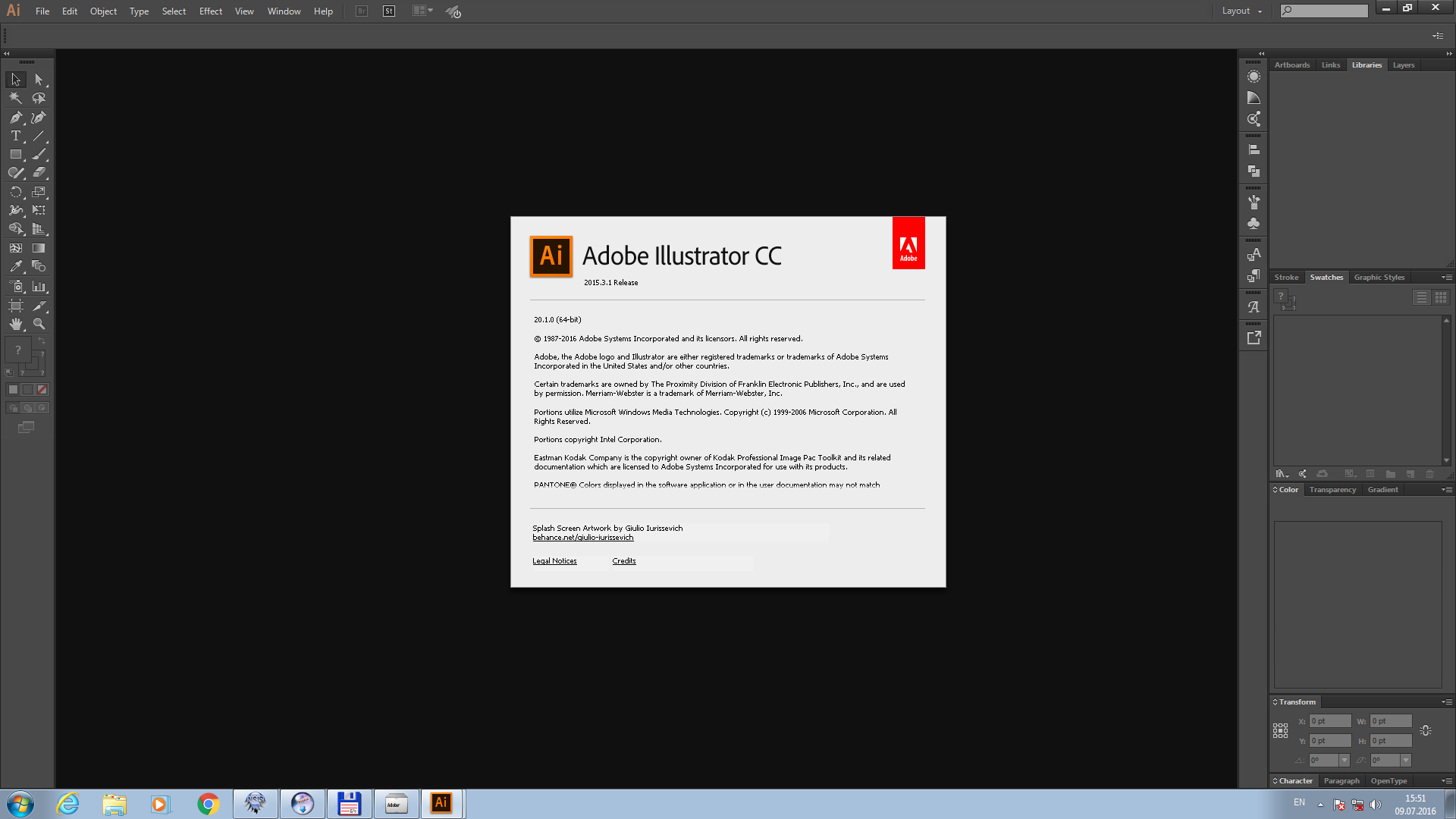Open the Color panel flyout menu
1456x819 pixels.
(x=1447, y=490)
